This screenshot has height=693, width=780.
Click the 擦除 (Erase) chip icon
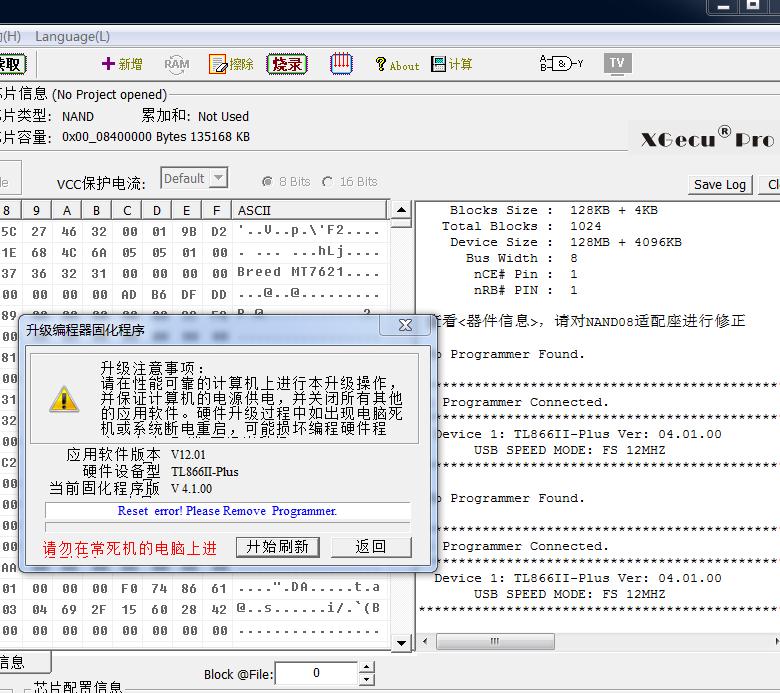(x=231, y=64)
